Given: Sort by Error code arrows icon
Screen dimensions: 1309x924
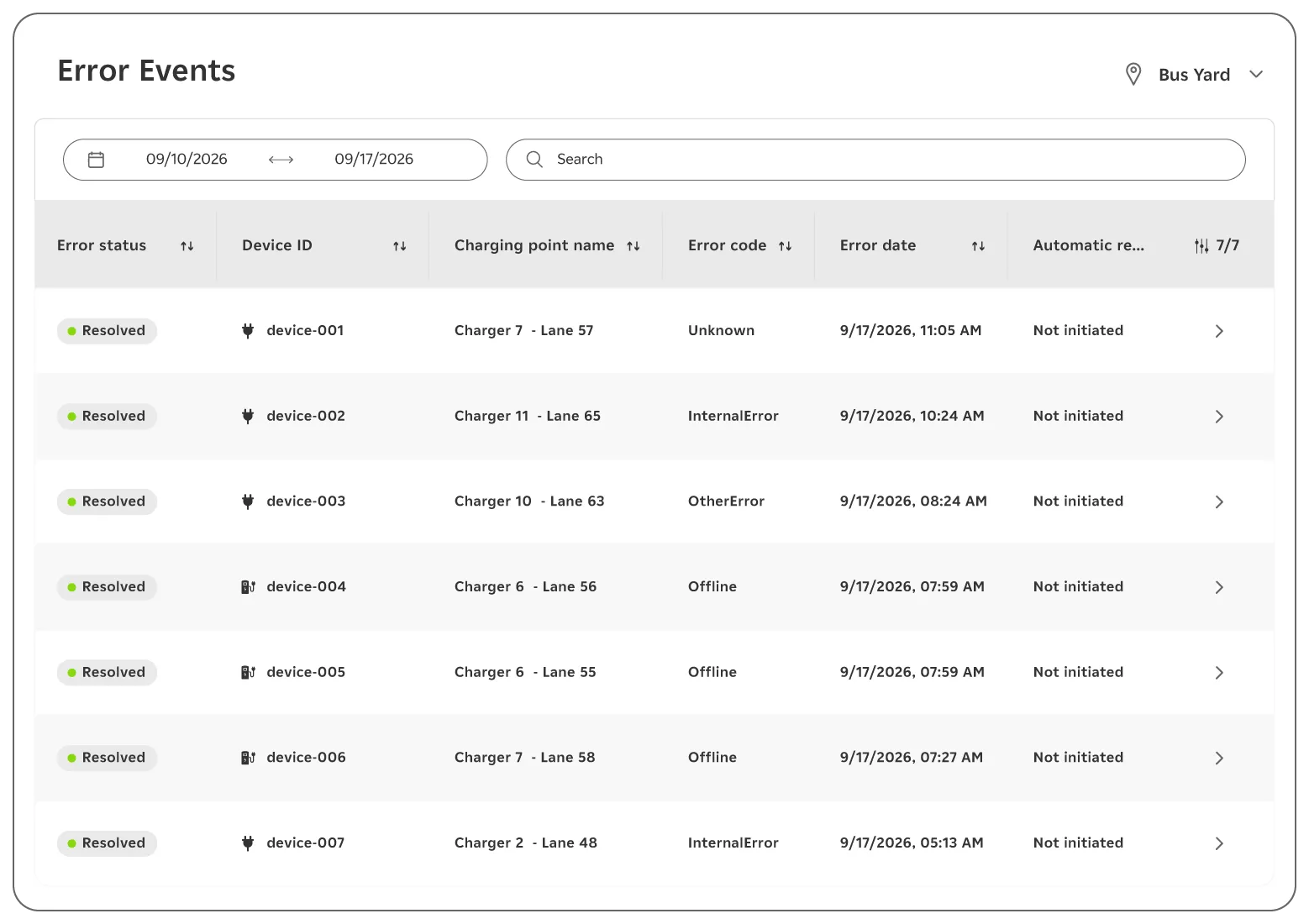Looking at the screenshot, I should [786, 246].
